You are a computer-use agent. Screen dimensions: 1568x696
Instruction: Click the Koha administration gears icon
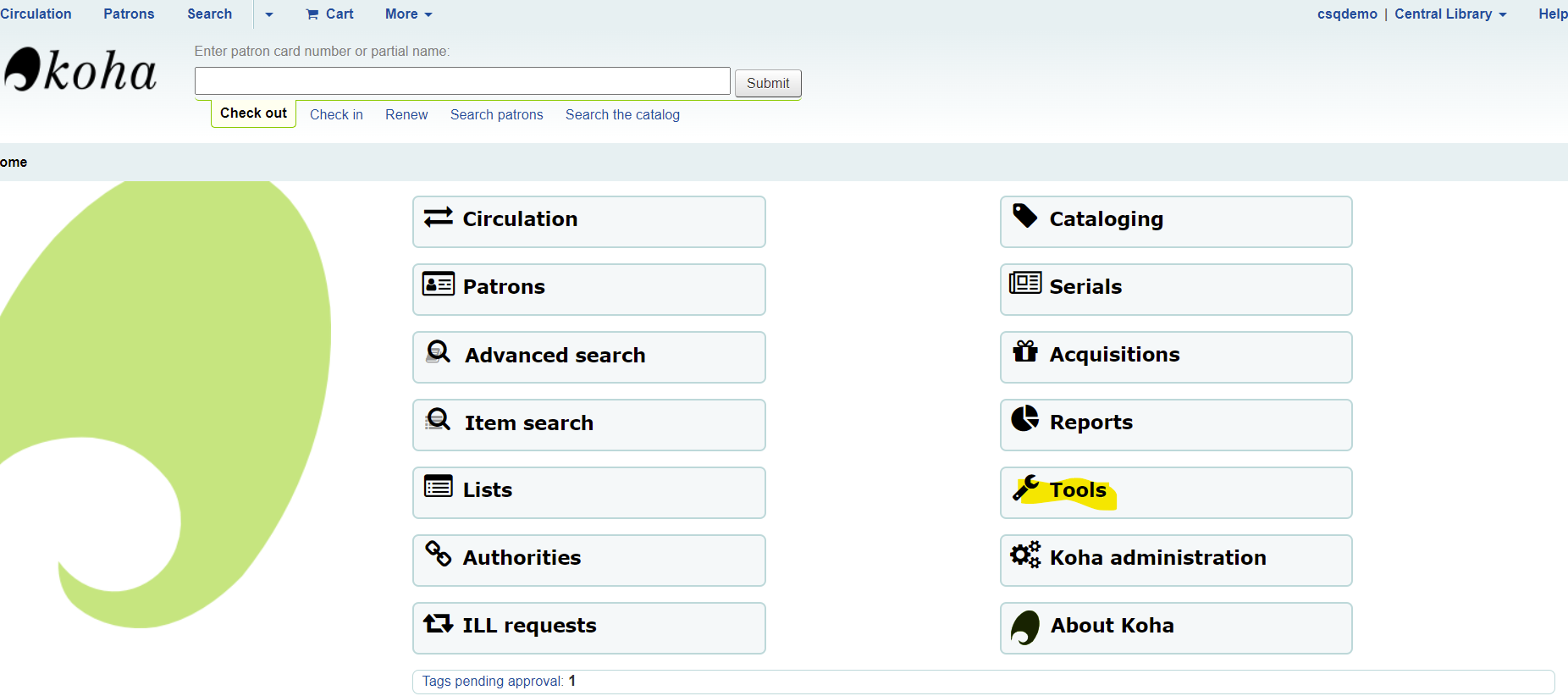point(1025,555)
